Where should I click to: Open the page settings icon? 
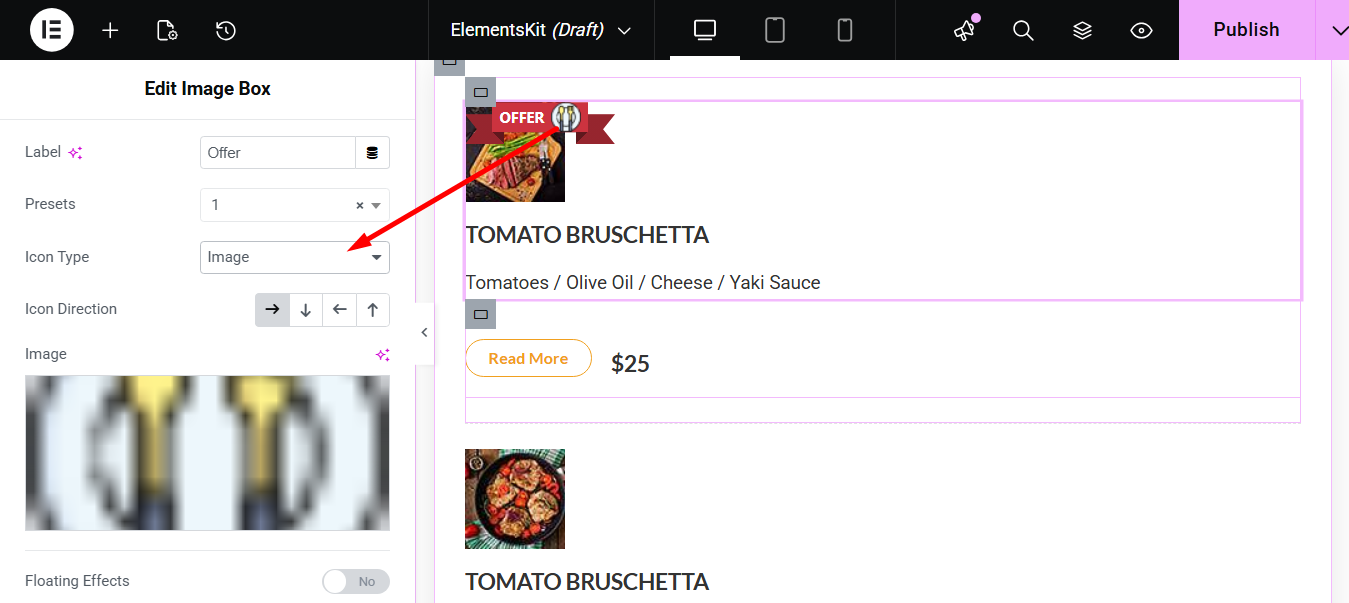tap(167, 30)
